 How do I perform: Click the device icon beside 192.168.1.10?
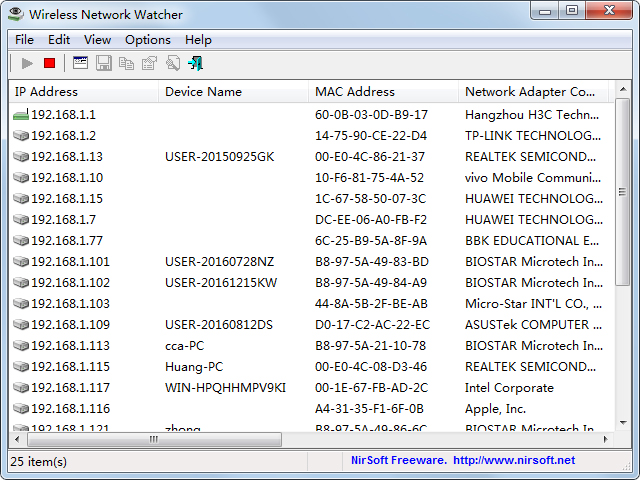pyautogui.click(x=21, y=178)
